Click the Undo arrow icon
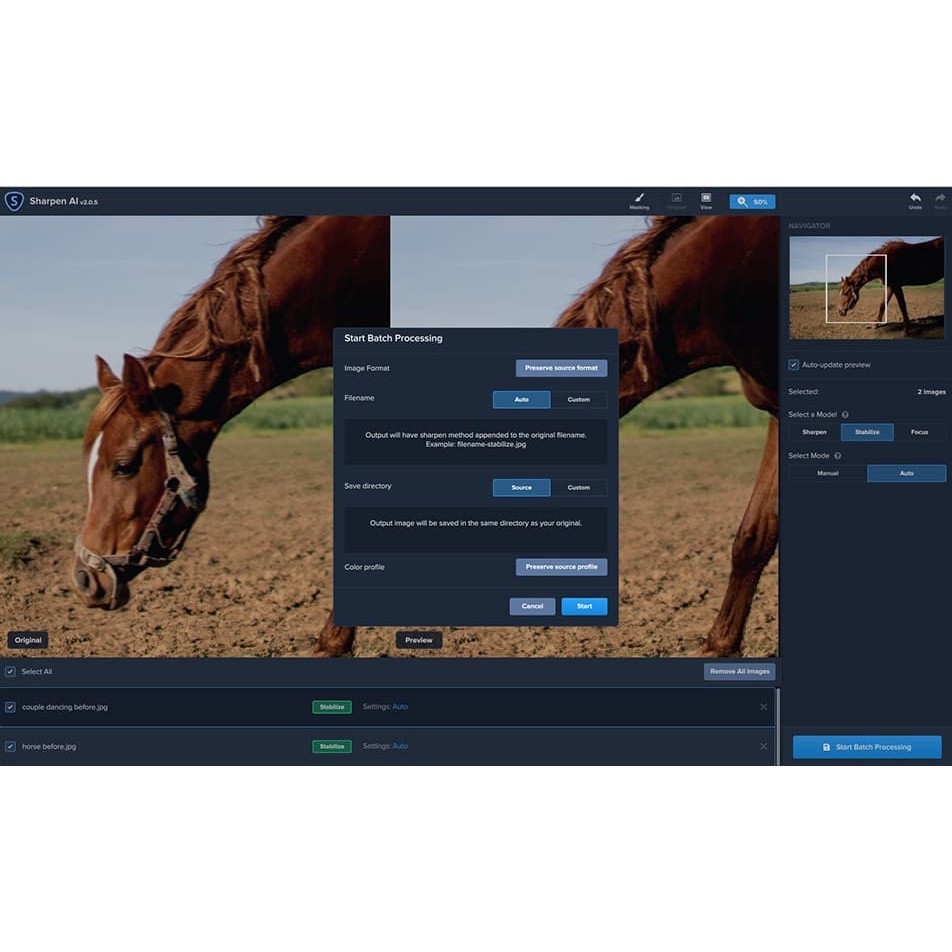 (915, 199)
